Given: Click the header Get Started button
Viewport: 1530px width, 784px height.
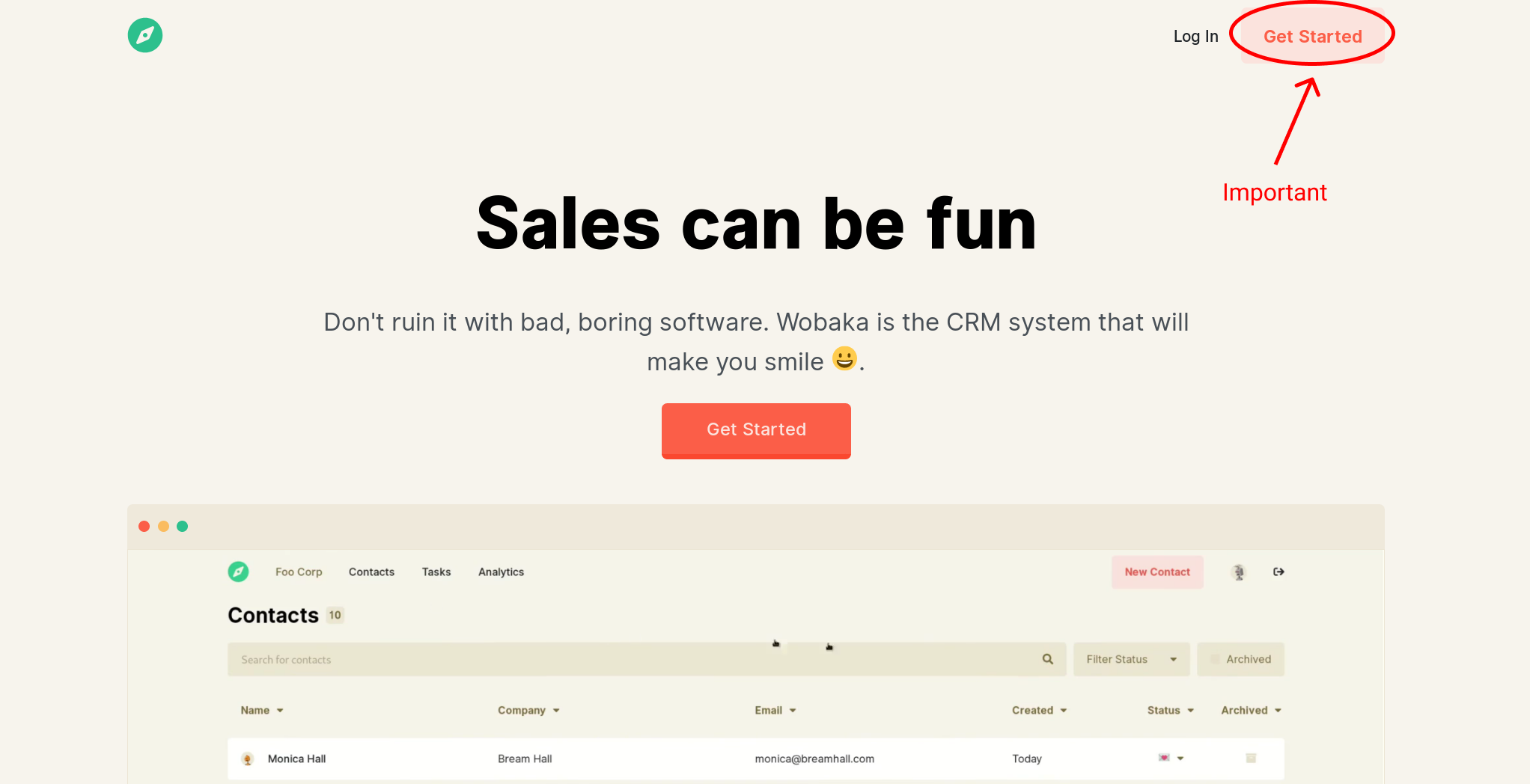Looking at the screenshot, I should 1312,36.
